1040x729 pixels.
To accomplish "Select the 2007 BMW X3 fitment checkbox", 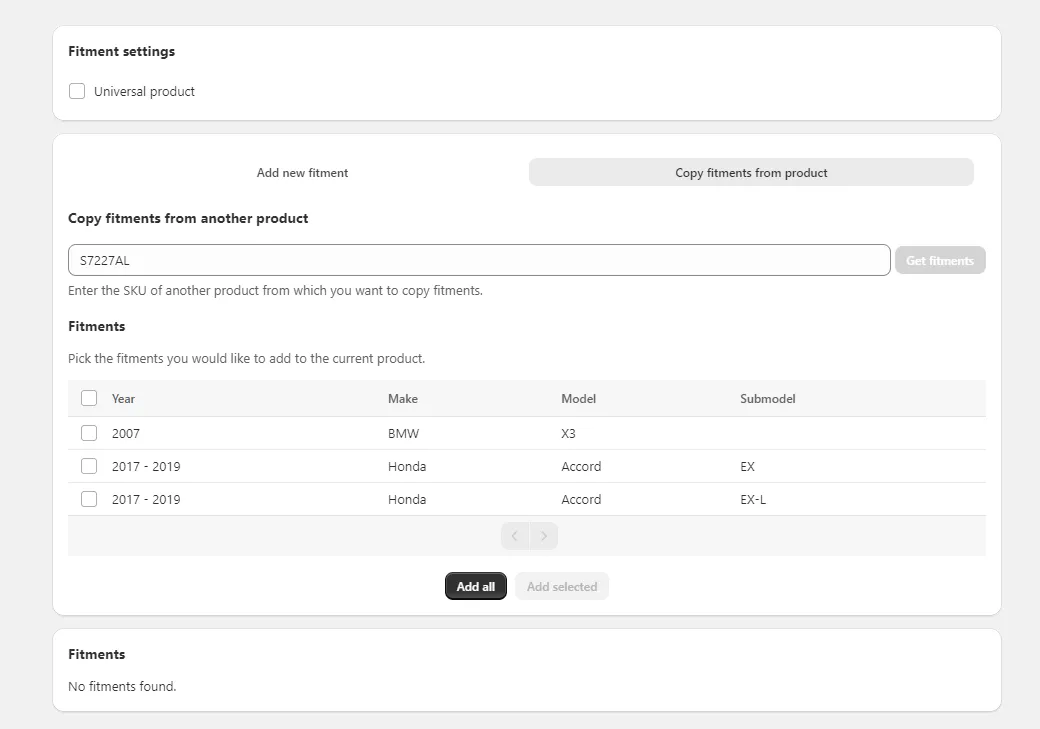I will click(x=89, y=433).
